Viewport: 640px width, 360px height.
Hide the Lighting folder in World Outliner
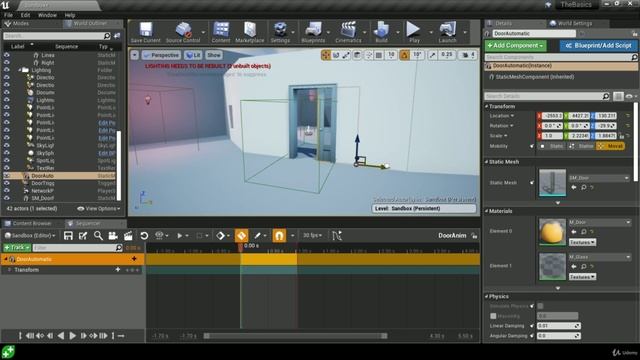7,70
